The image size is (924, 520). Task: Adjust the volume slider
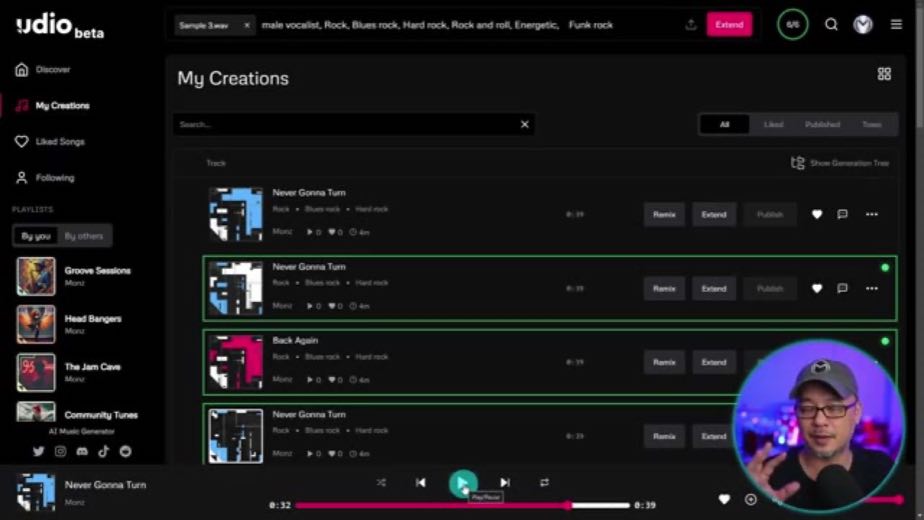click(884, 499)
